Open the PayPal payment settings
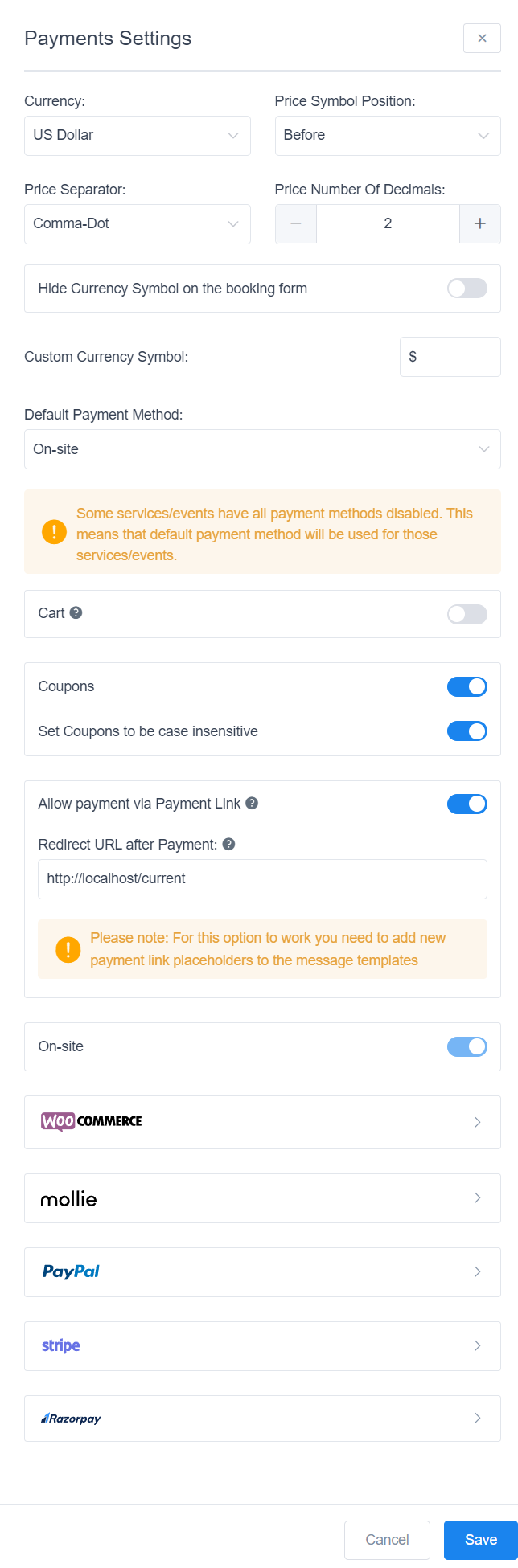The image size is (518, 1568). (70, 1271)
